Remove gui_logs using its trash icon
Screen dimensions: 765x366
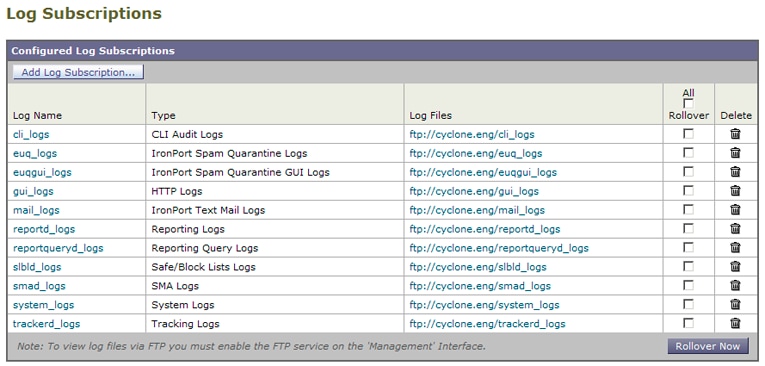point(735,191)
